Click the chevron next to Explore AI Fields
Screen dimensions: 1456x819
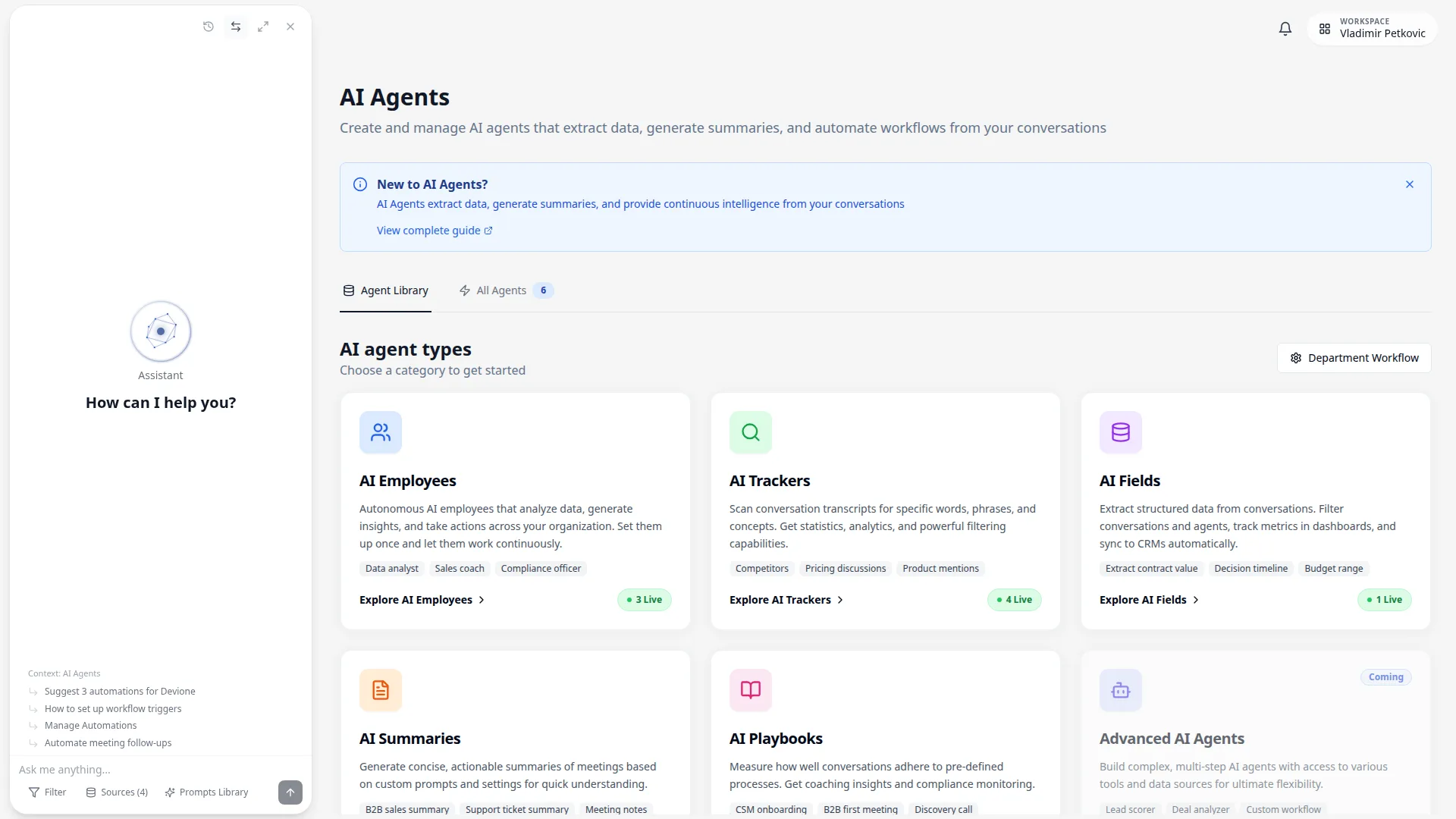pos(1196,600)
